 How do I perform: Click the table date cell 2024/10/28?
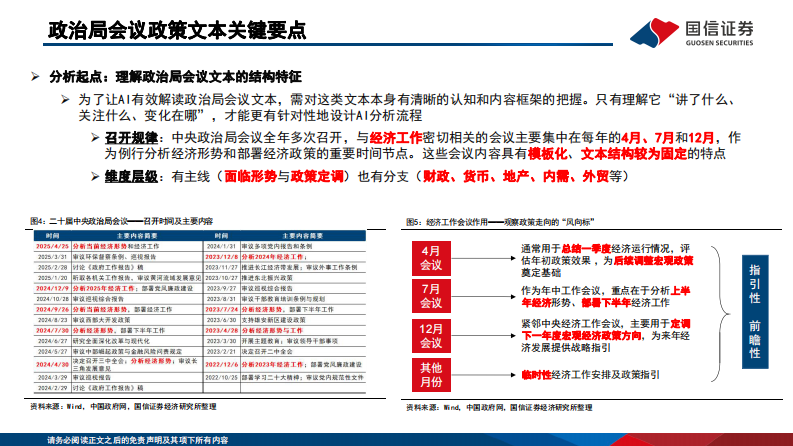[x=52, y=299]
